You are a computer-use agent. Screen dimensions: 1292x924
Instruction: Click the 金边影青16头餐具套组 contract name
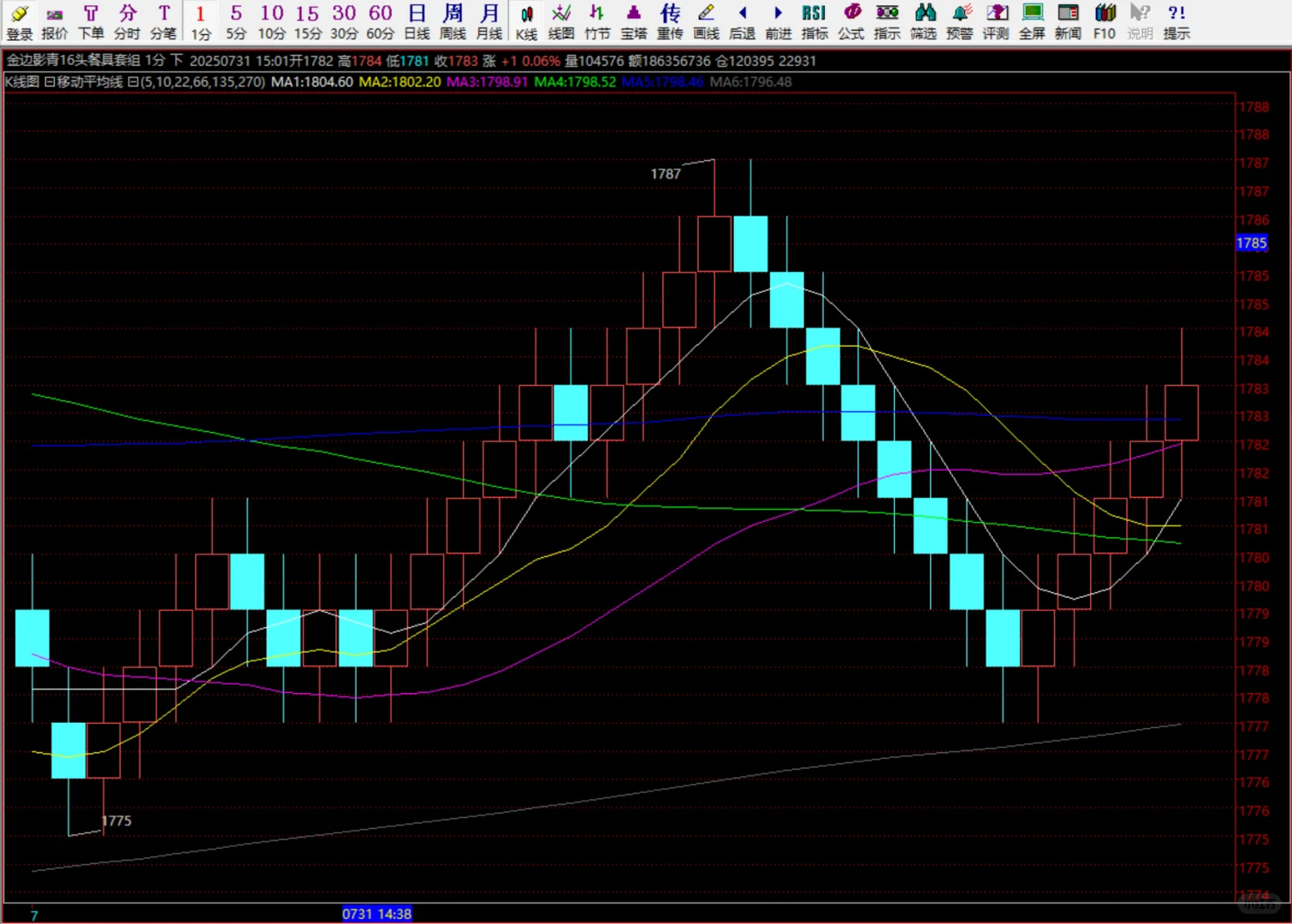(74, 61)
